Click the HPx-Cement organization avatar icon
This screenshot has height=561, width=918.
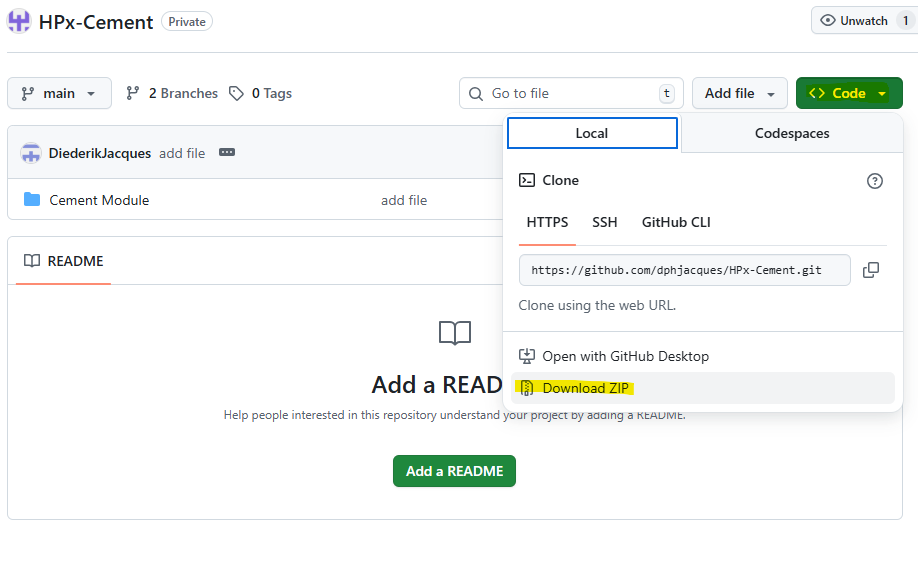19,21
